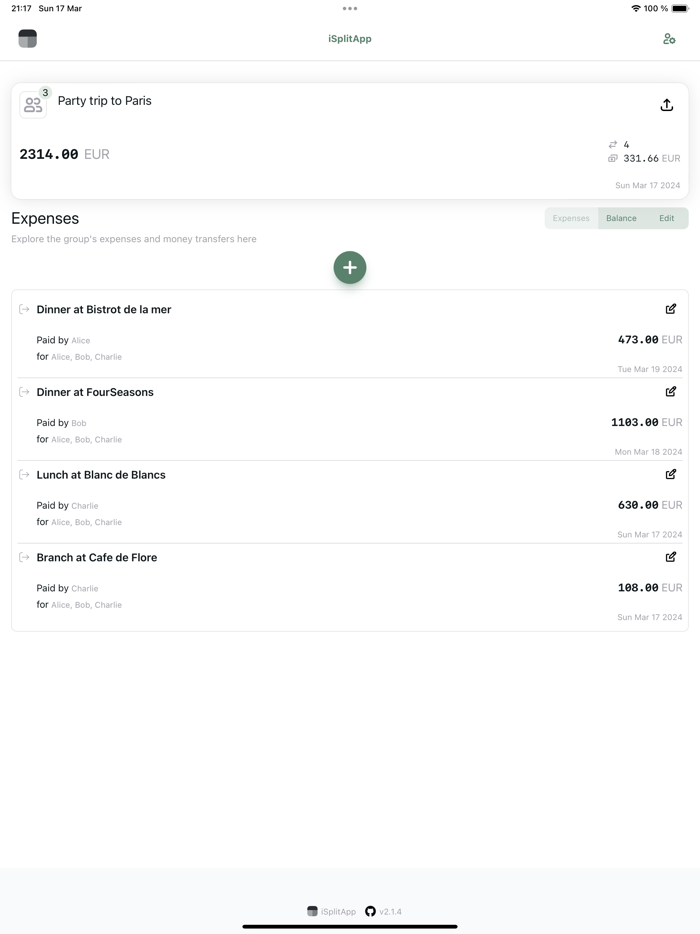The height and width of the screenshot is (934, 700).
Task: Click the group members icon showing 3 participants
Action: tap(33, 104)
